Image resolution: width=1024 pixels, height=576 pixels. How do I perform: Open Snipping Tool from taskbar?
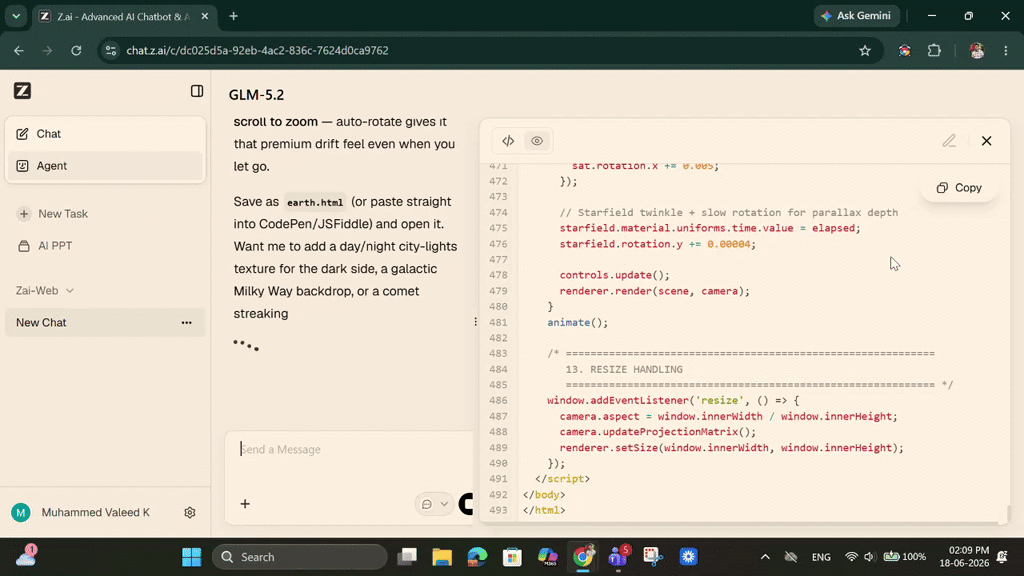(653, 557)
